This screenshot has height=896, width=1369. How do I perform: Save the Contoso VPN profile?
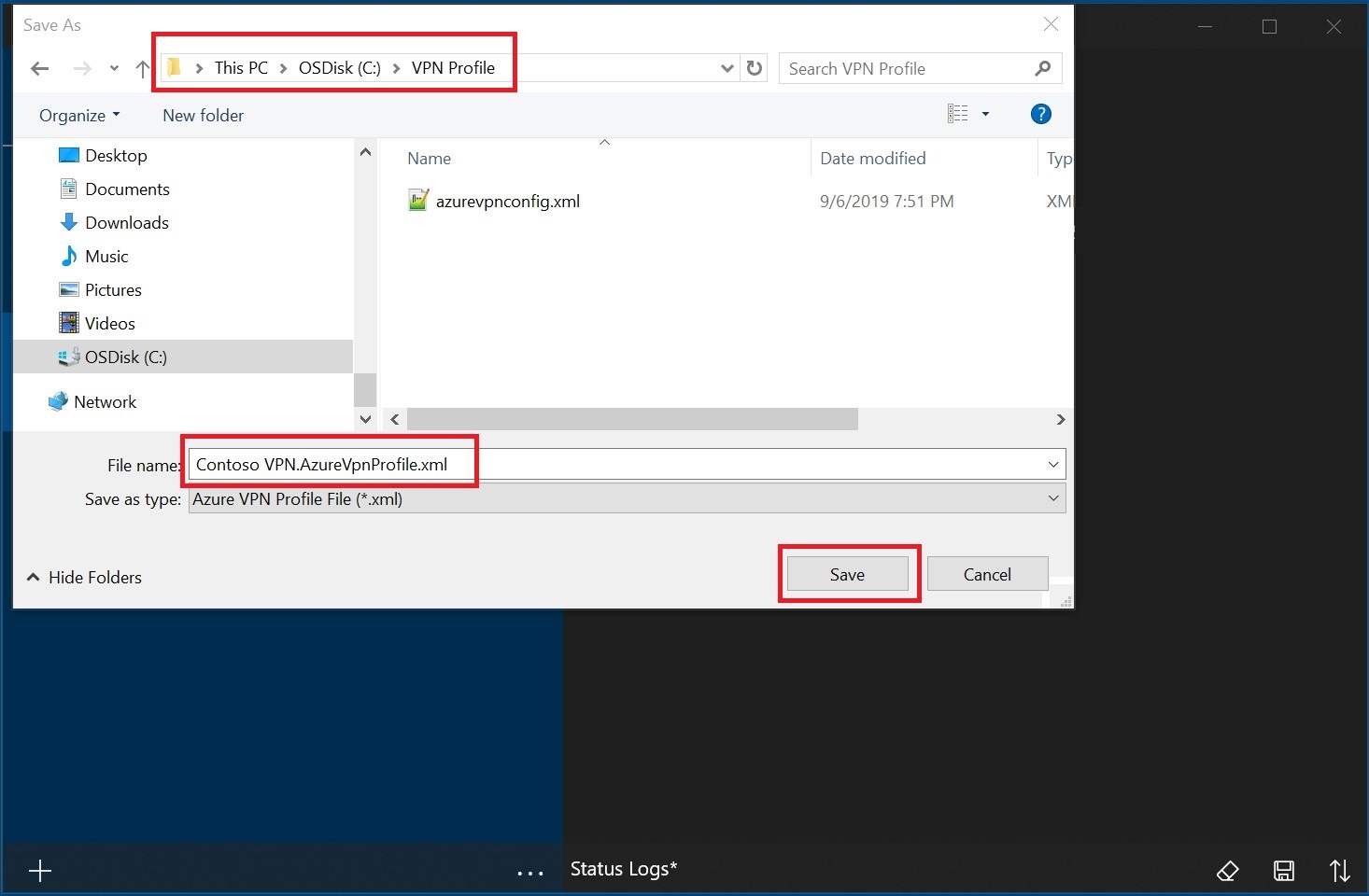(847, 573)
